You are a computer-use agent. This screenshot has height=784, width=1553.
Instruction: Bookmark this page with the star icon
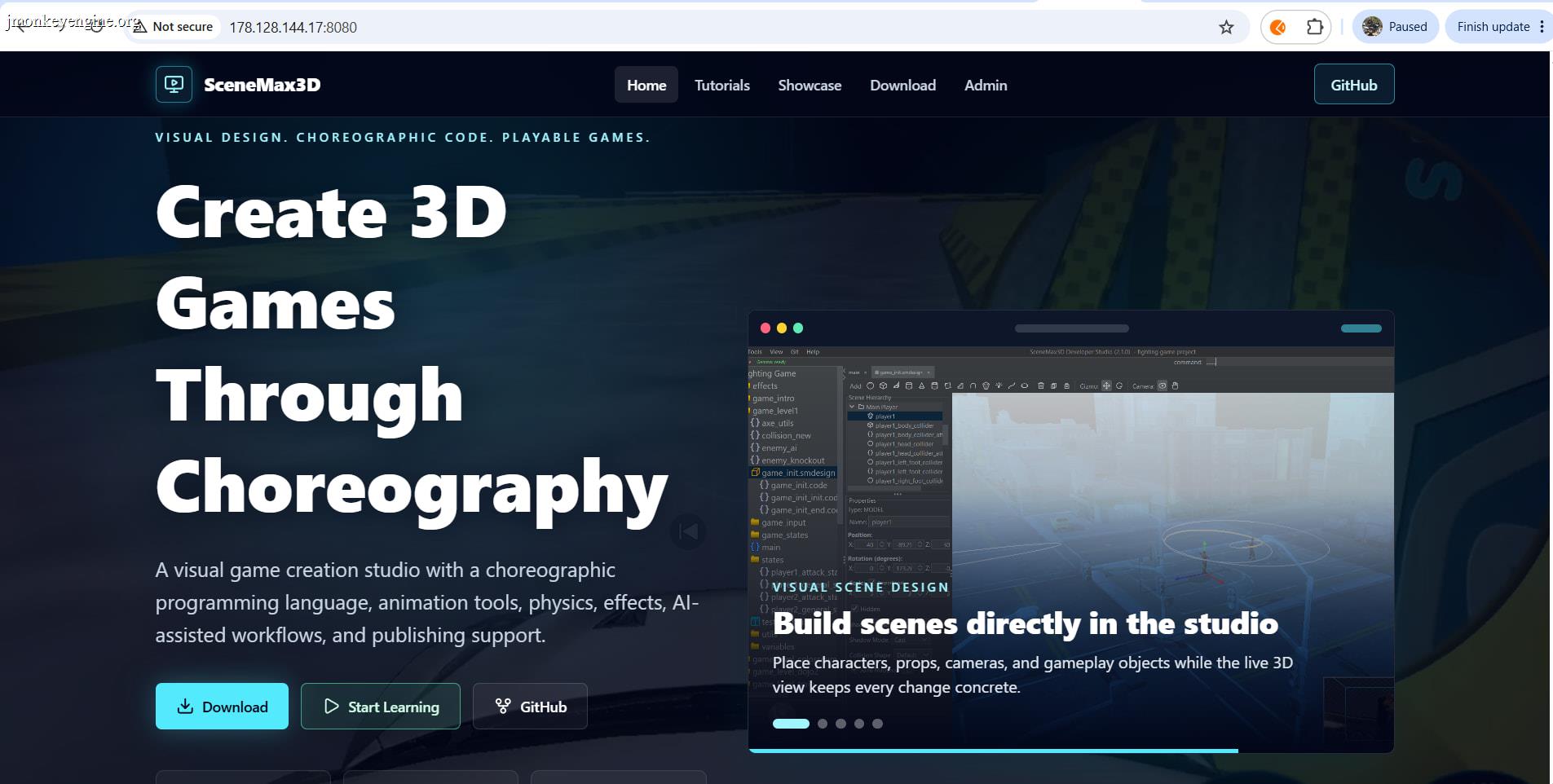tap(1226, 27)
